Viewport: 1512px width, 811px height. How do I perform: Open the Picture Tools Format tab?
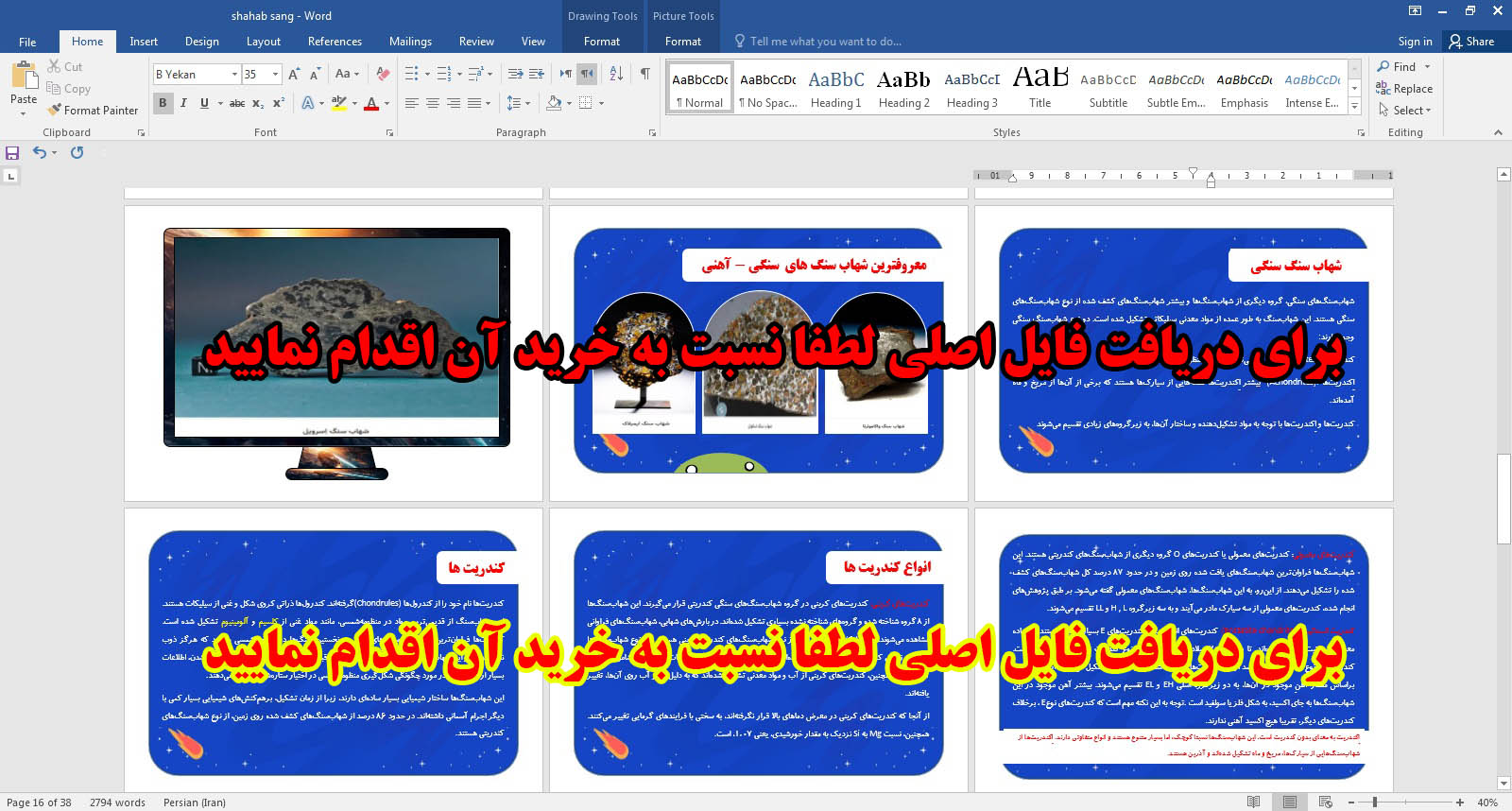(x=682, y=42)
